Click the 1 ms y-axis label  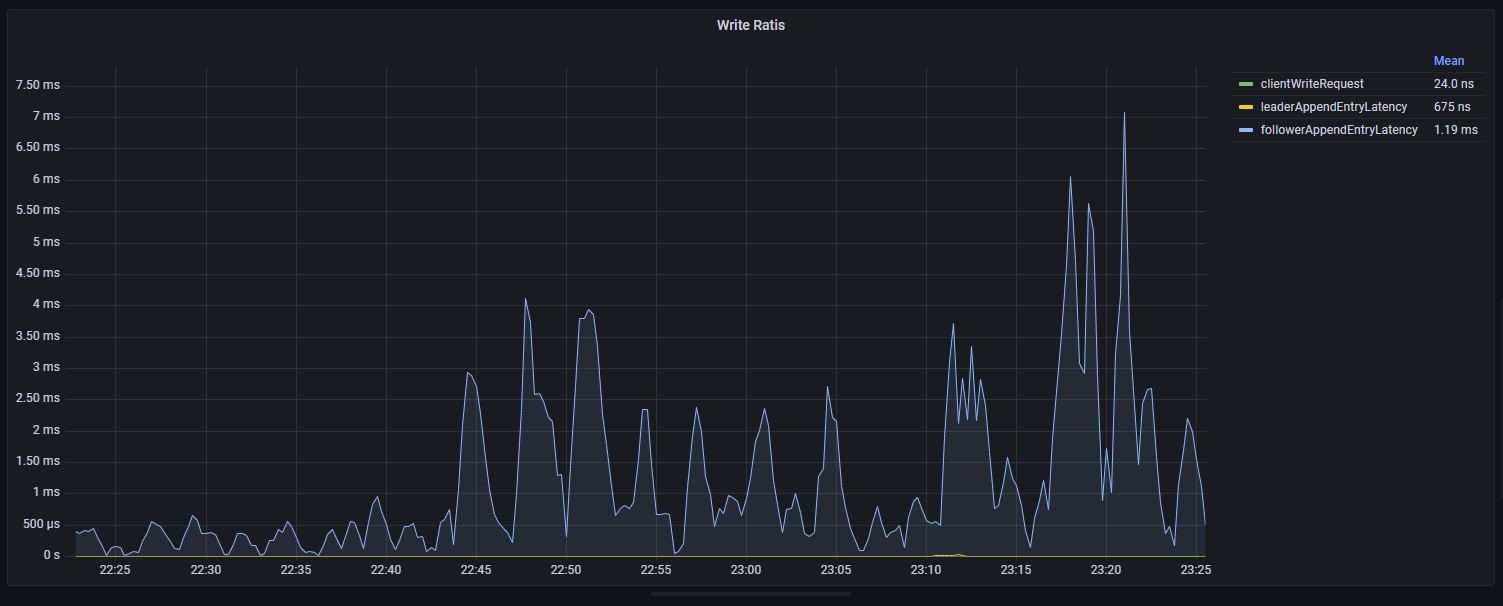click(46, 492)
